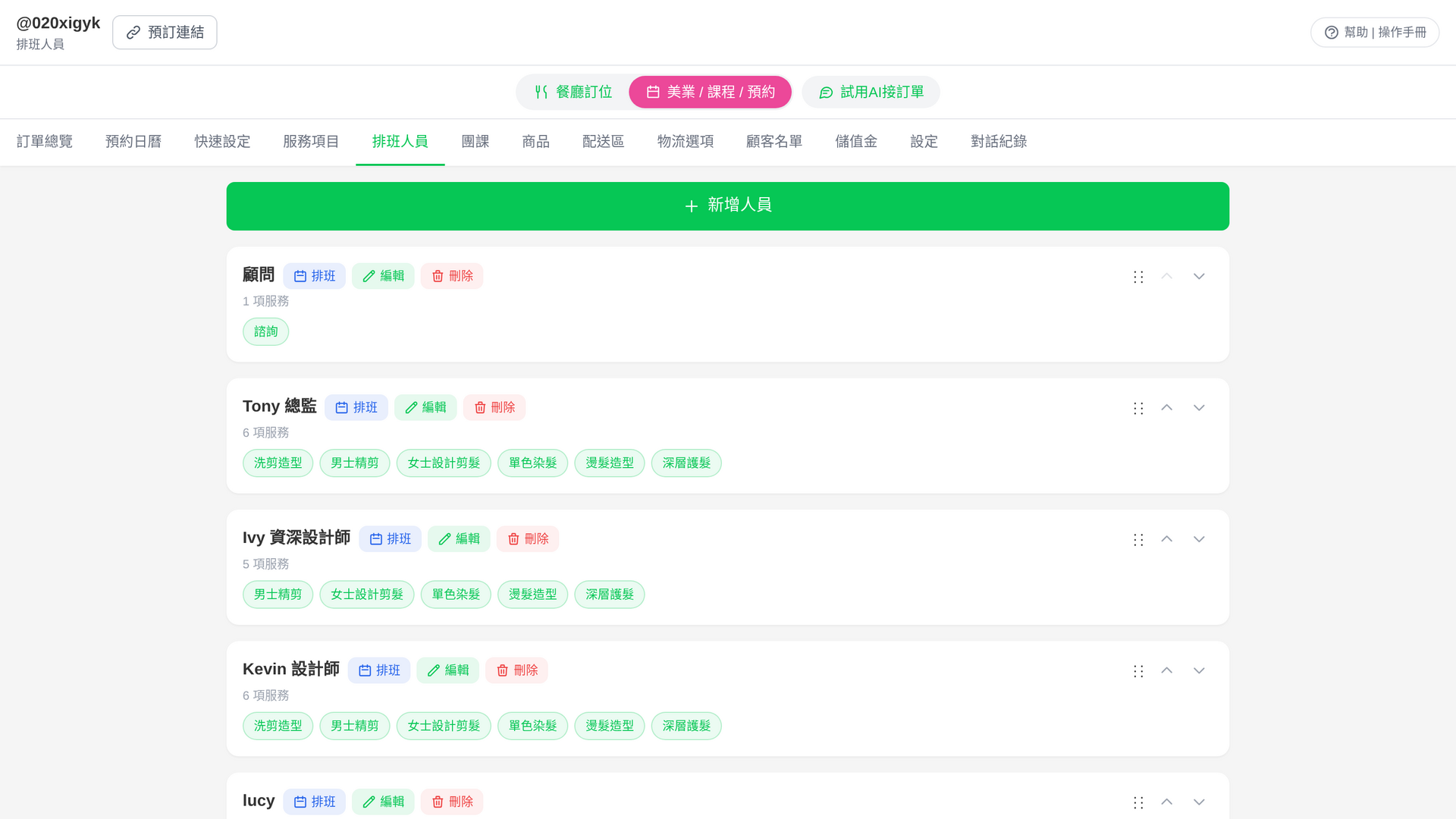
Task: Move Ivy 資深設計師 down with chevron arrow
Action: tap(1198, 539)
